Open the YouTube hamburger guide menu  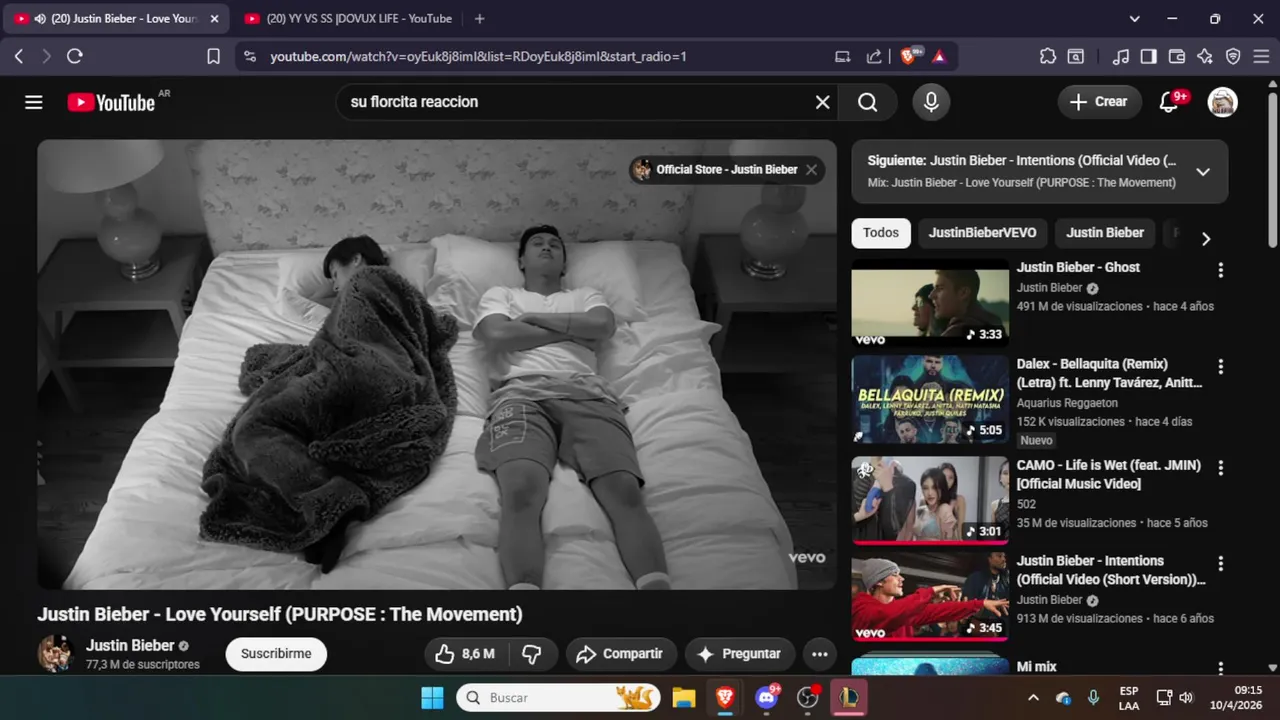34,102
